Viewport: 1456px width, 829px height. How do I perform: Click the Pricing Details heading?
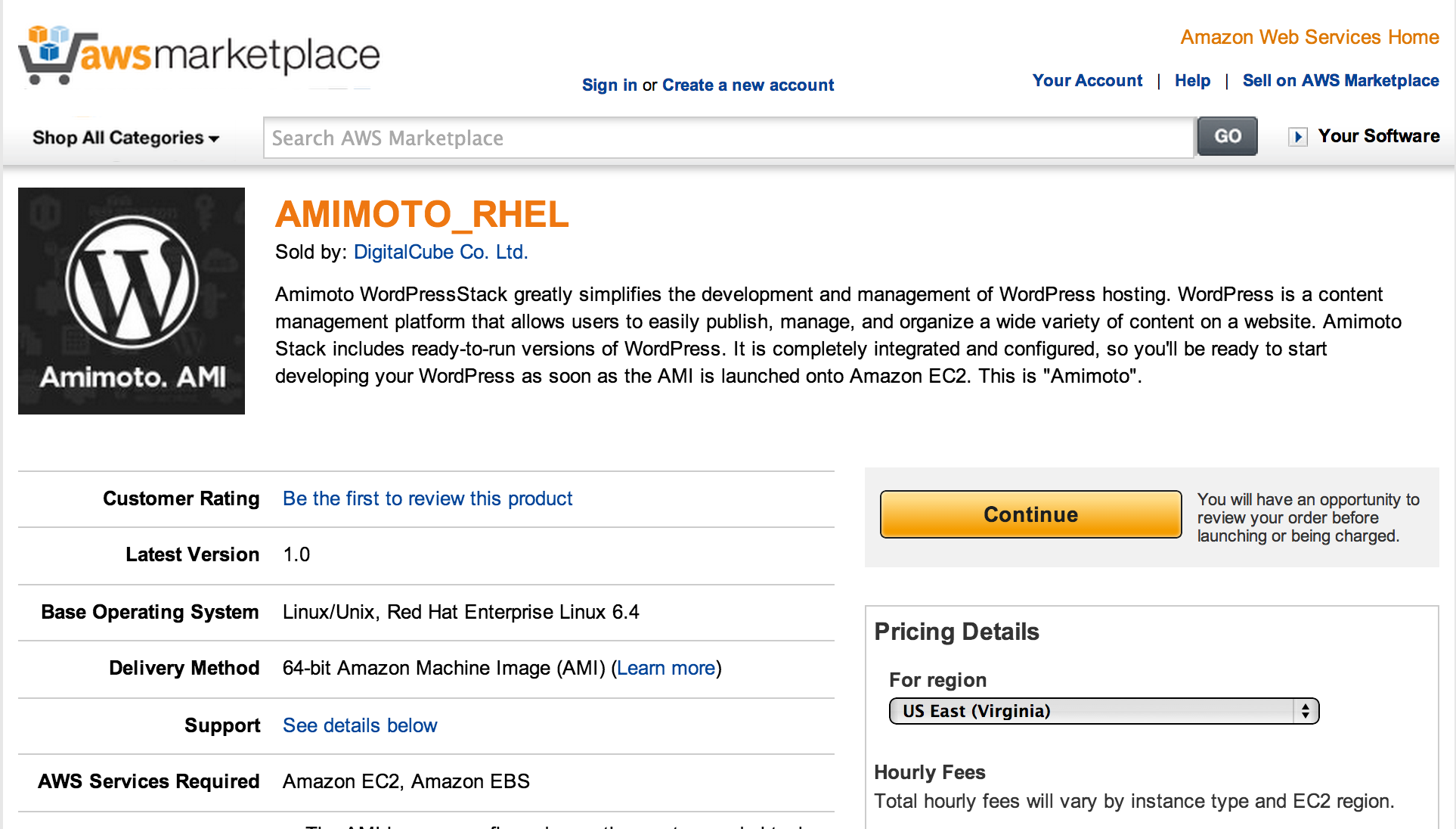click(957, 632)
